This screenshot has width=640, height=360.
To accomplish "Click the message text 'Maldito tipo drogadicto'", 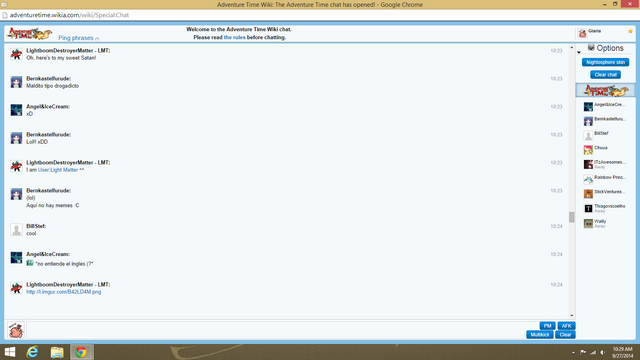I will (53, 86).
